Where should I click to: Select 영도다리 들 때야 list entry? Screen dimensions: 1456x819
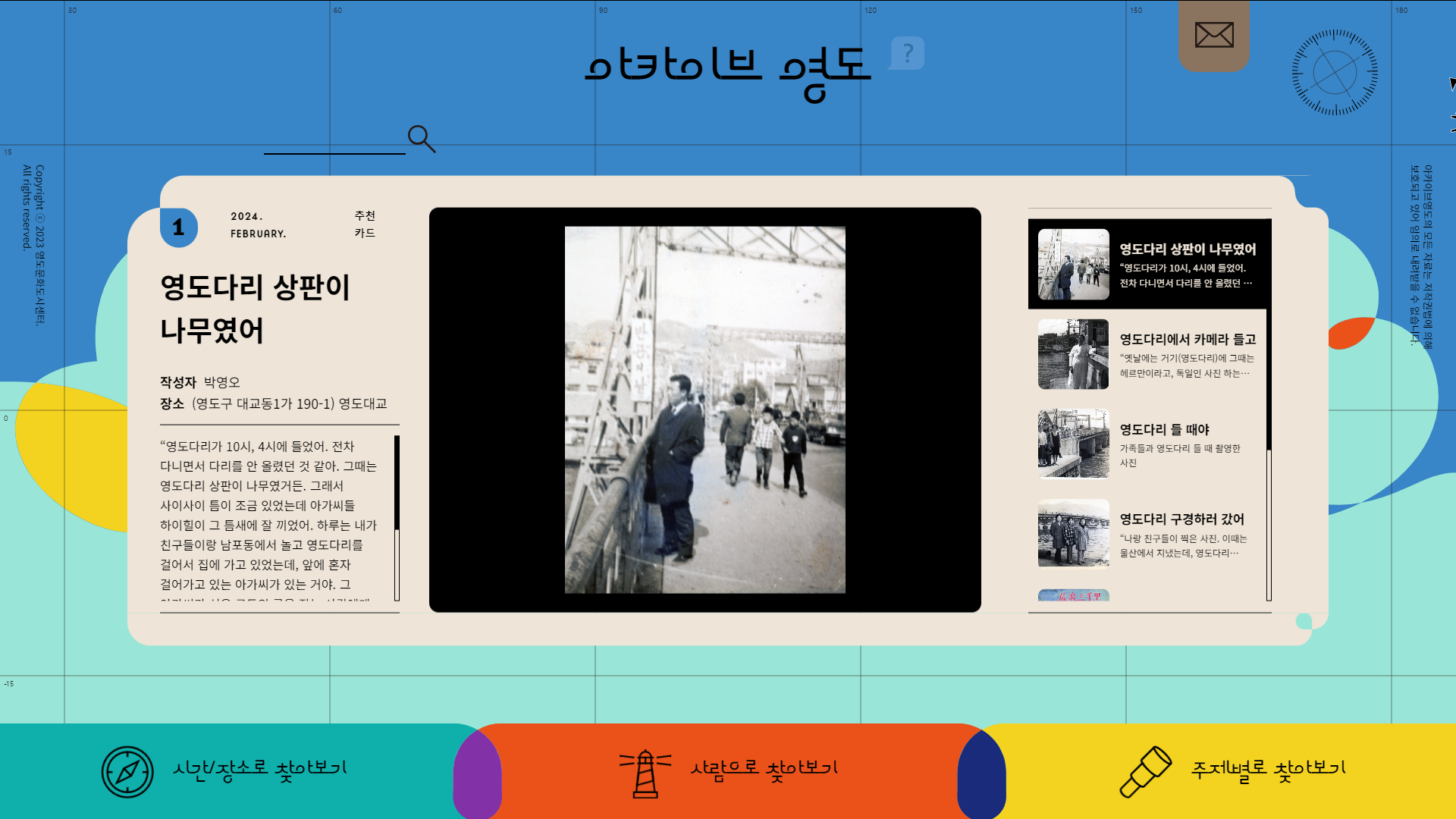[x=1164, y=429]
